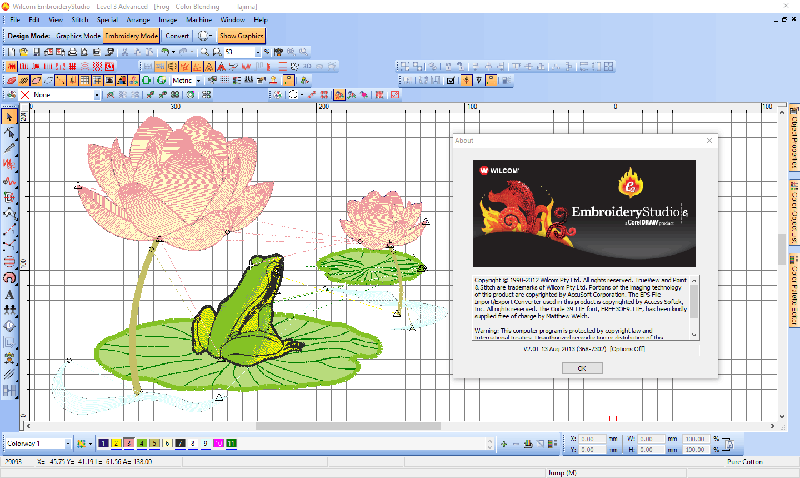The width and height of the screenshot is (800, 478).
Task: Select the Reshape Object tool in the toolbox
Action: coord(9,133)
